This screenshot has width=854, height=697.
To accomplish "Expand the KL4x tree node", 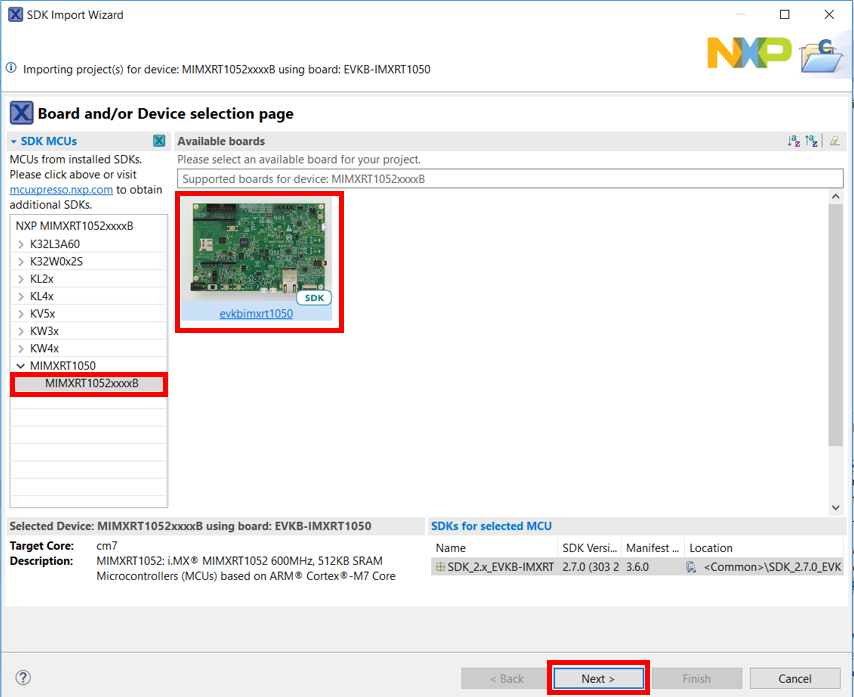I will 21,296.
